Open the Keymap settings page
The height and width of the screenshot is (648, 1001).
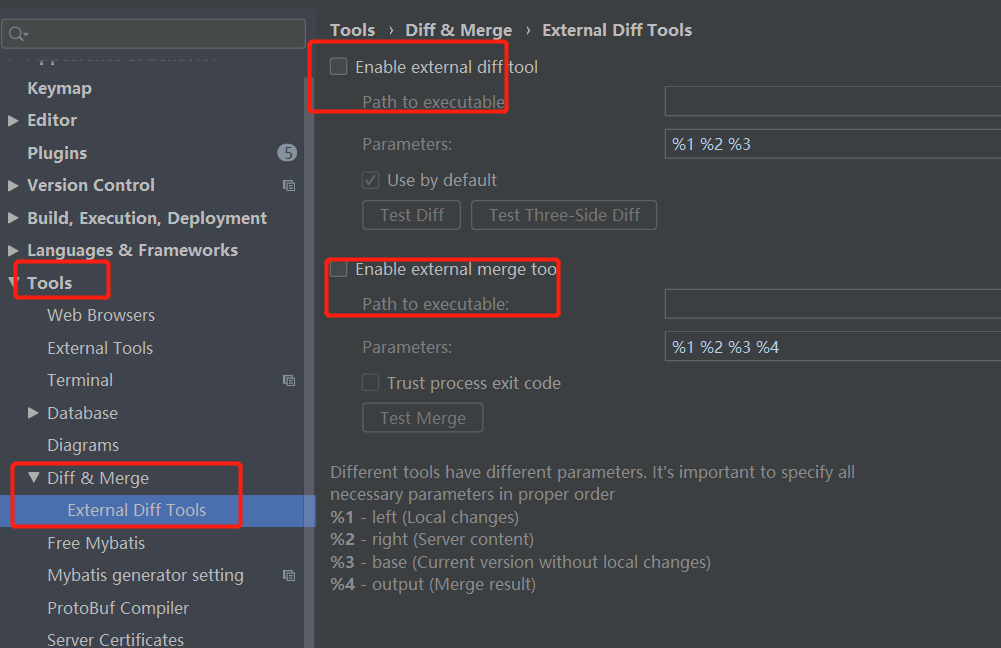[x=59, y=88]
